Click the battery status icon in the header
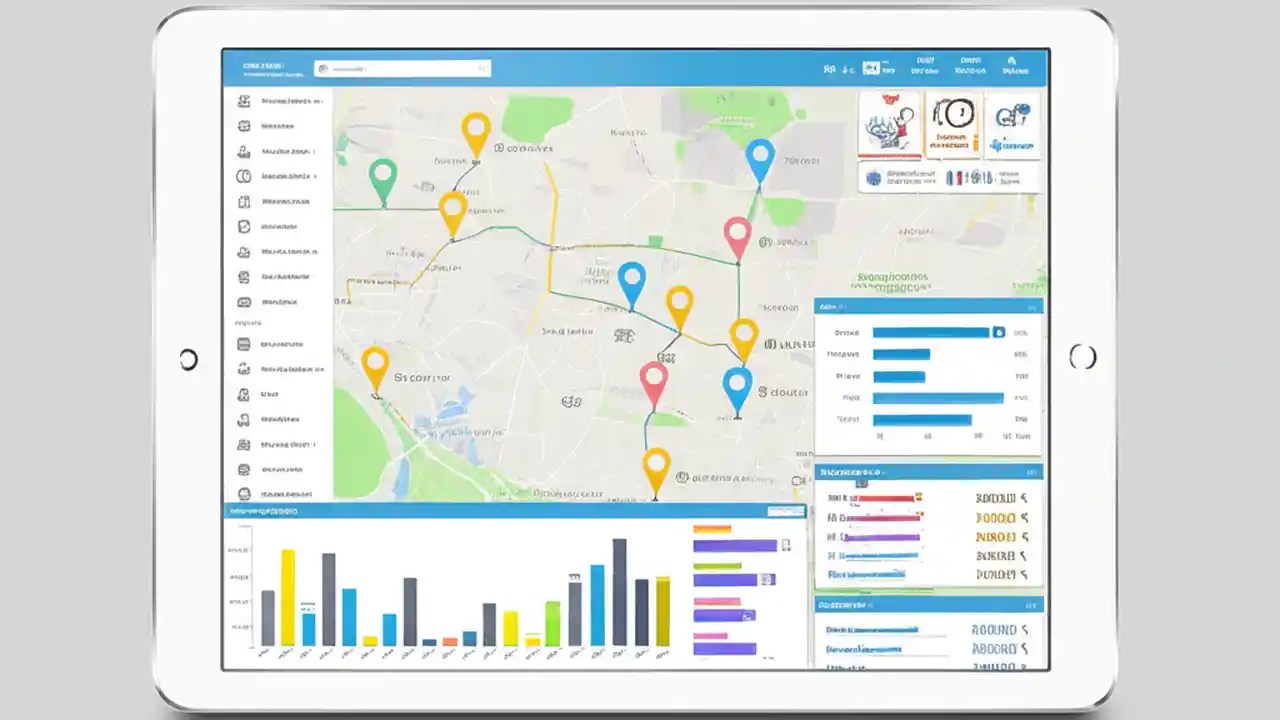 point(847,69)
